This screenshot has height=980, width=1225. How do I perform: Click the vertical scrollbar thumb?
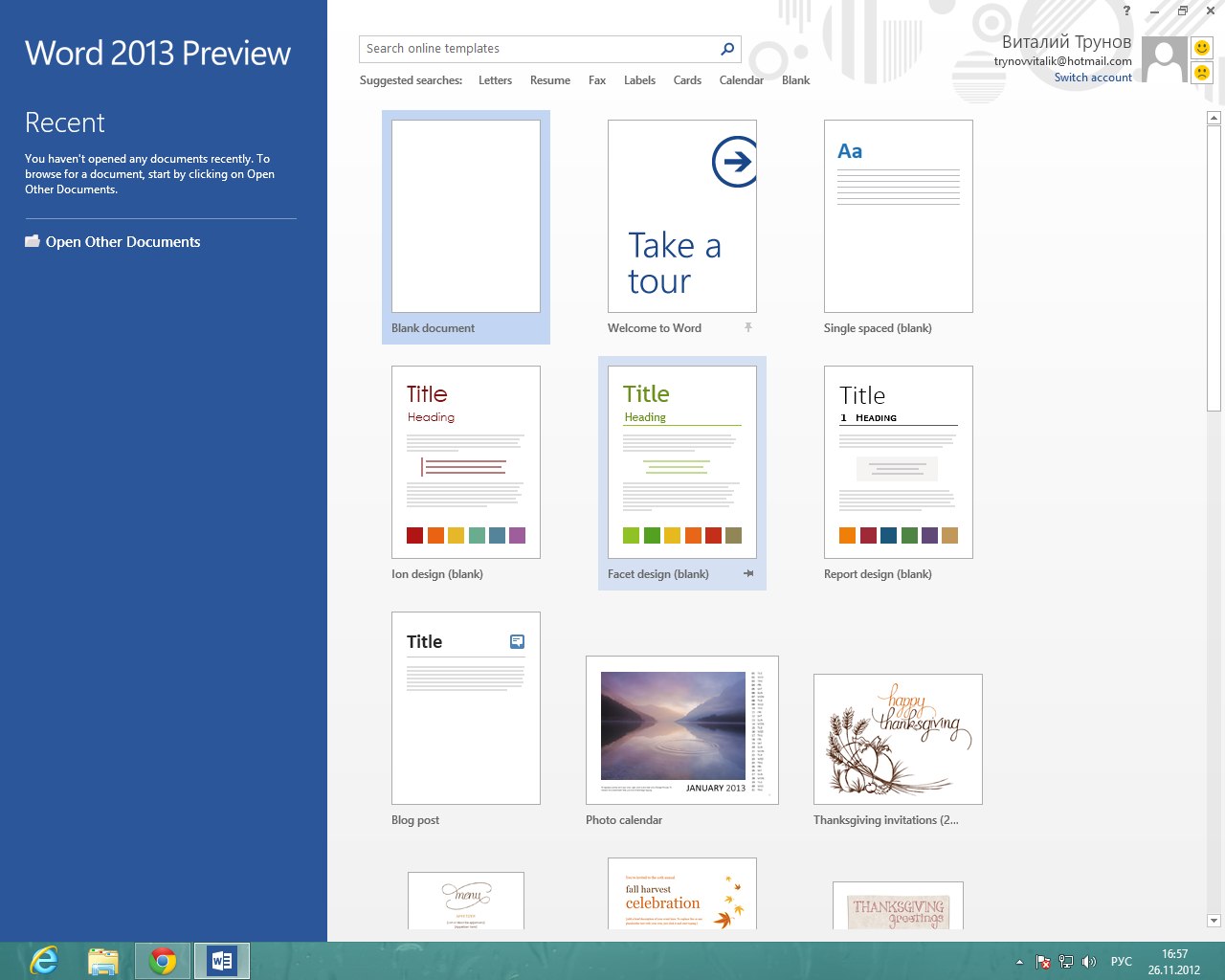[x=1214, y=268]
